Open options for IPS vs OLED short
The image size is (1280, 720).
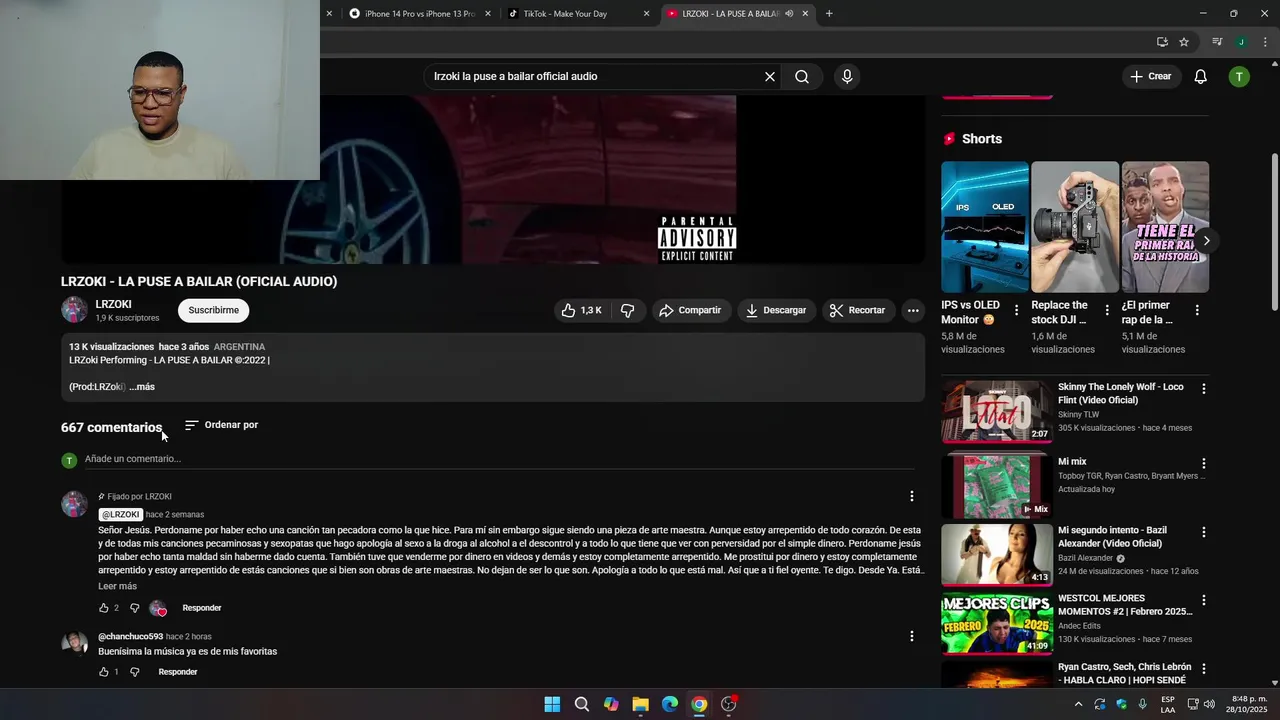(1016, 310)
